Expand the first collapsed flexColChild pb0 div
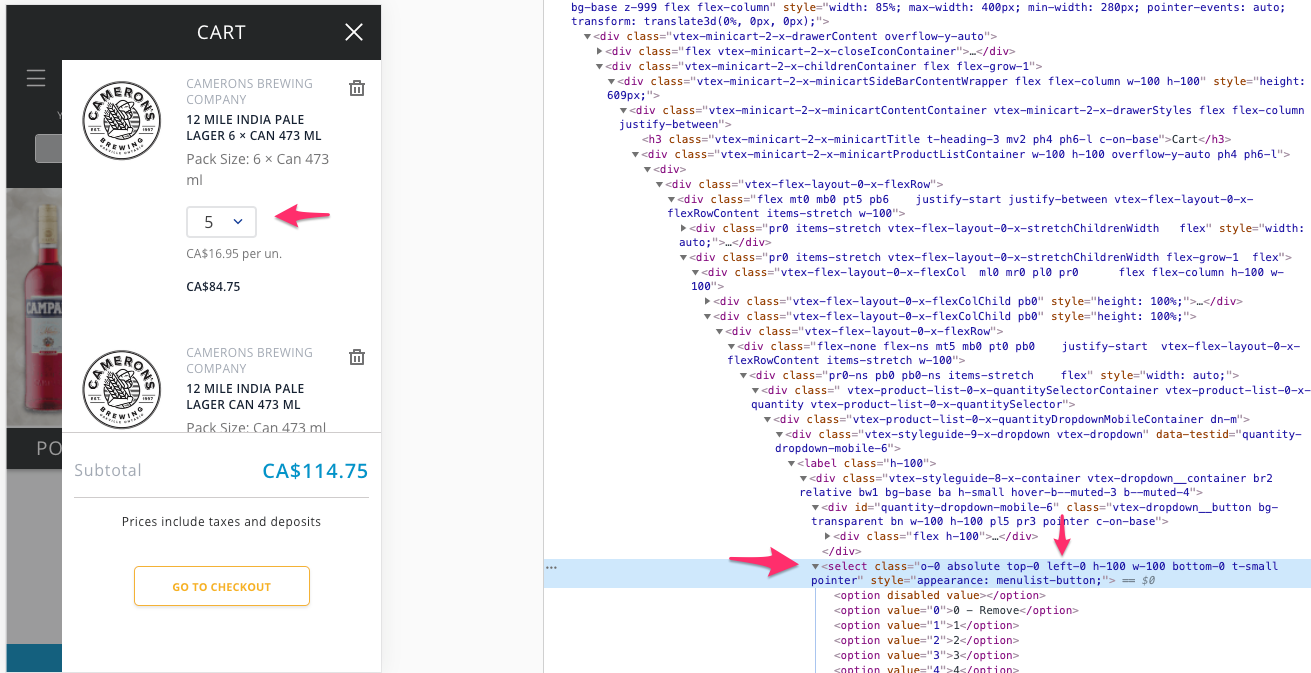The height and width of the screenshot is (673, 1311). (x=707, y=301)
